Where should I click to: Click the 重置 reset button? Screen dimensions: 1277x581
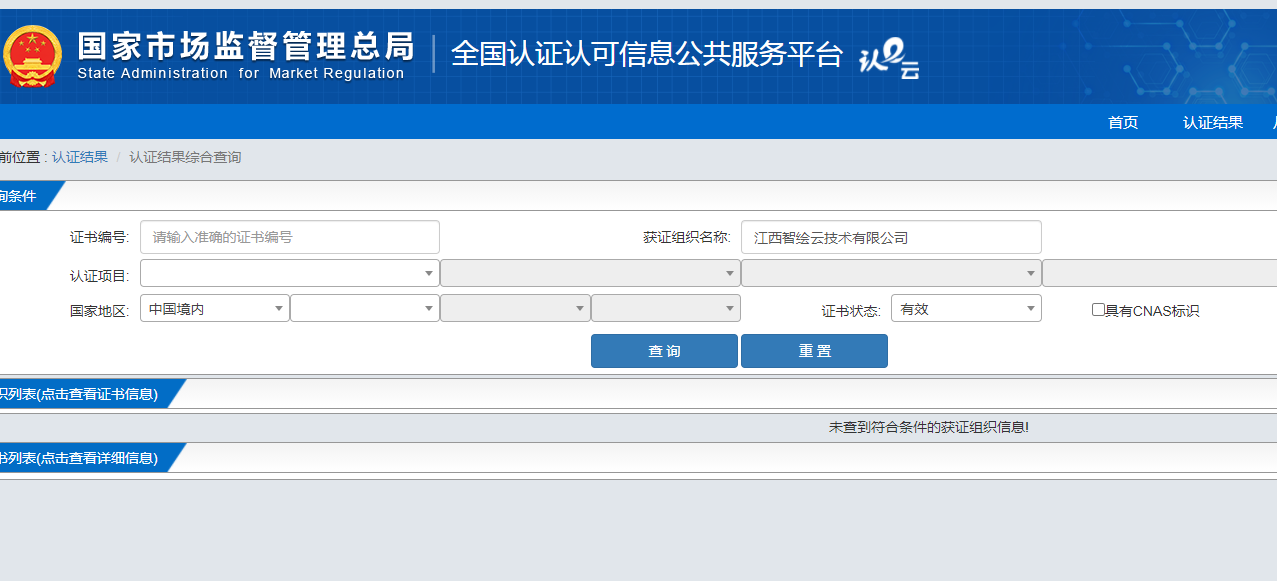tap(814, 351)
